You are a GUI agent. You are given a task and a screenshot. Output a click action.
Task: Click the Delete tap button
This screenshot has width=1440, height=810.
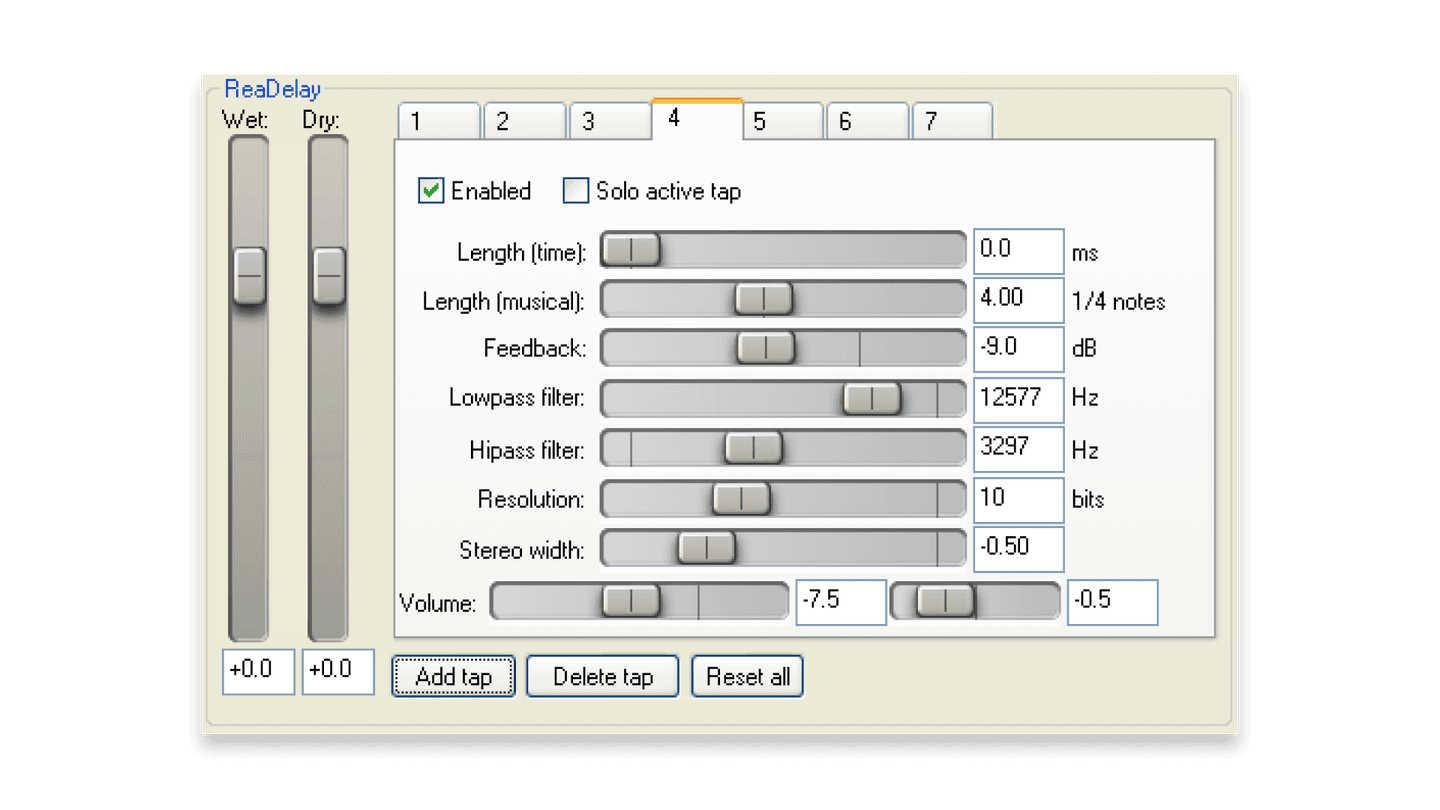602,676
